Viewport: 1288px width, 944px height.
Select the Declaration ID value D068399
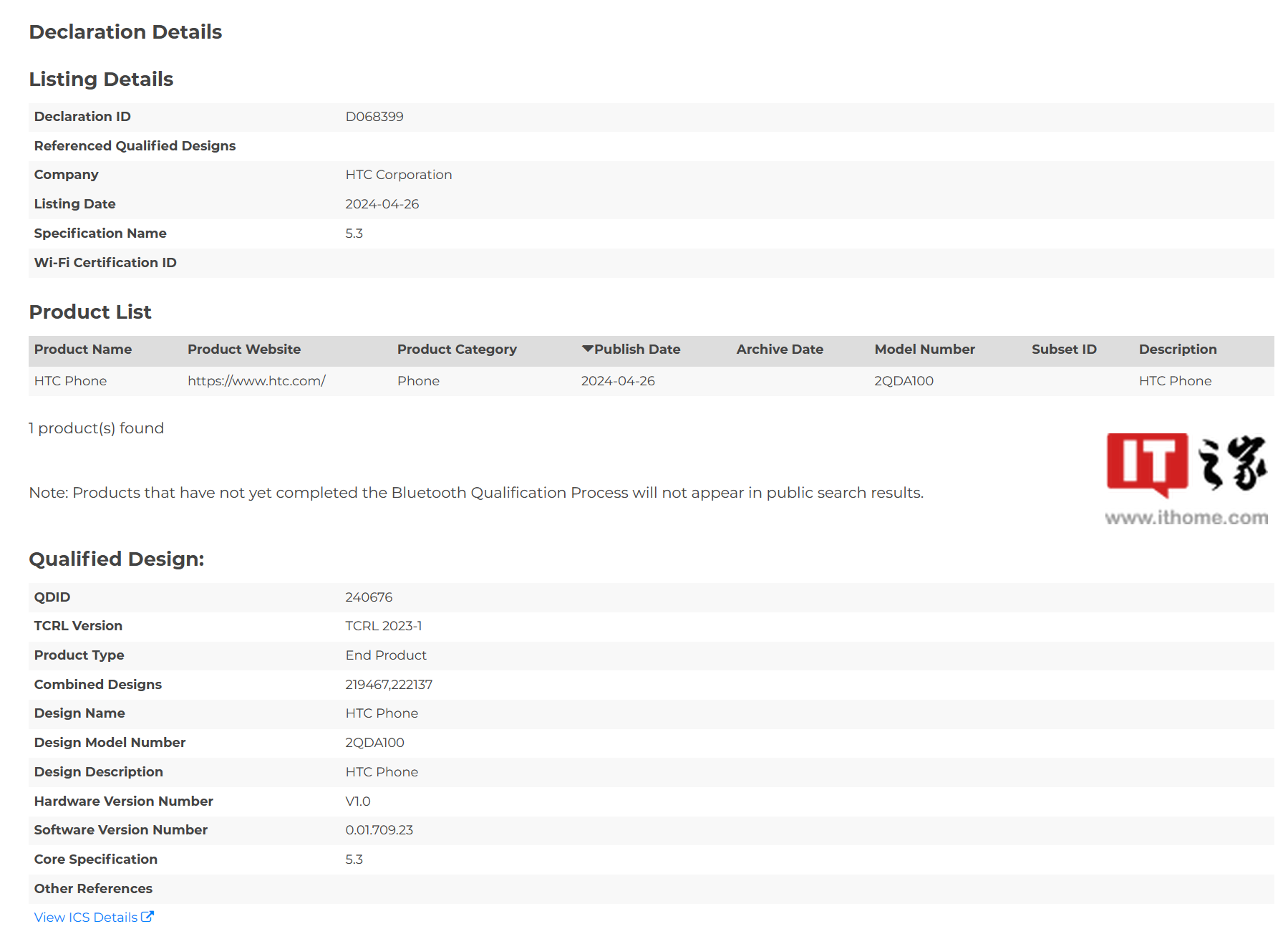374,117
